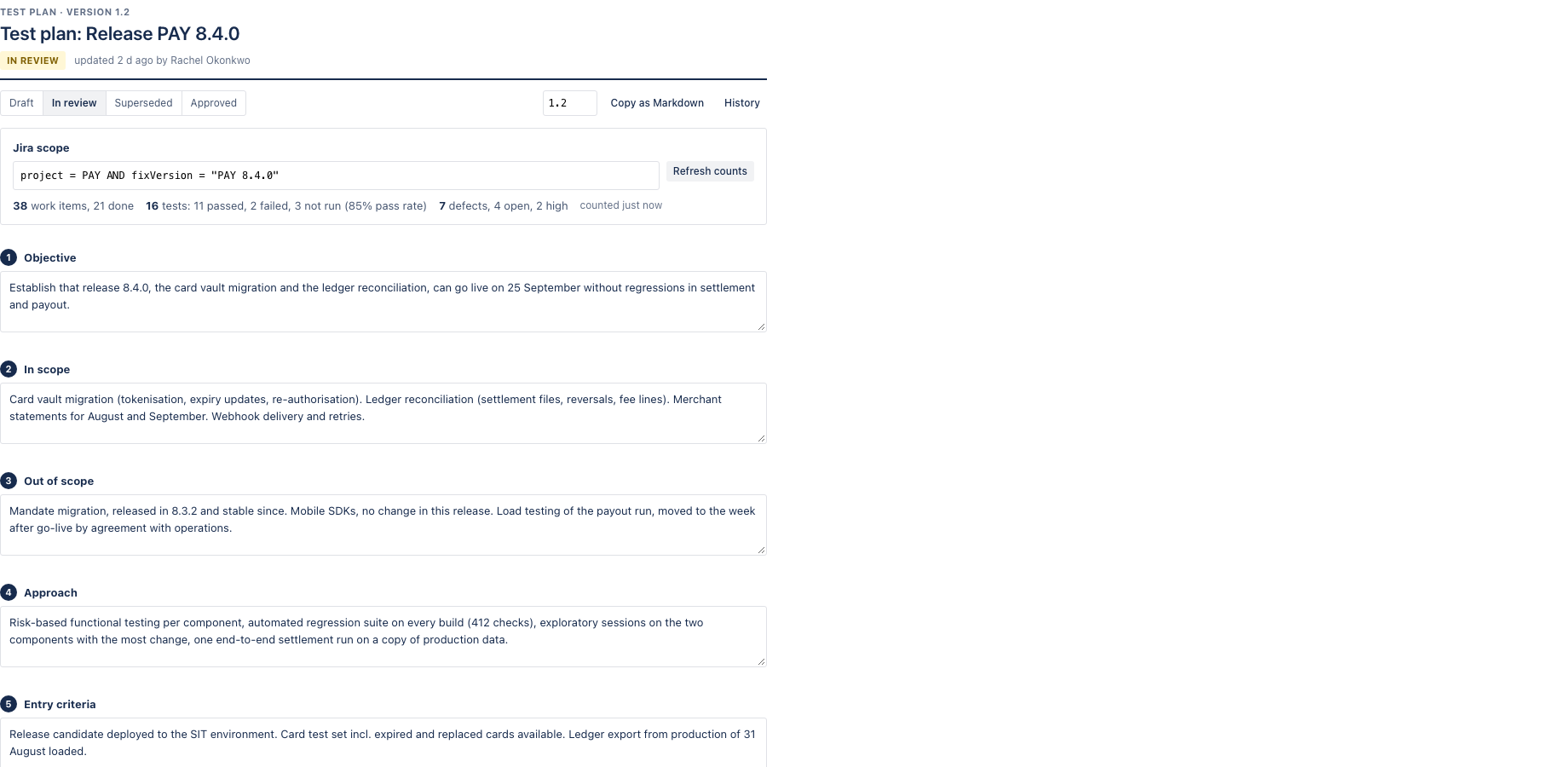Click the 'TEST PLAN · VERSION 1.2' header label
Image resolution: width=1568 pixels, height=767 pixels.
(x=65, y=12)
